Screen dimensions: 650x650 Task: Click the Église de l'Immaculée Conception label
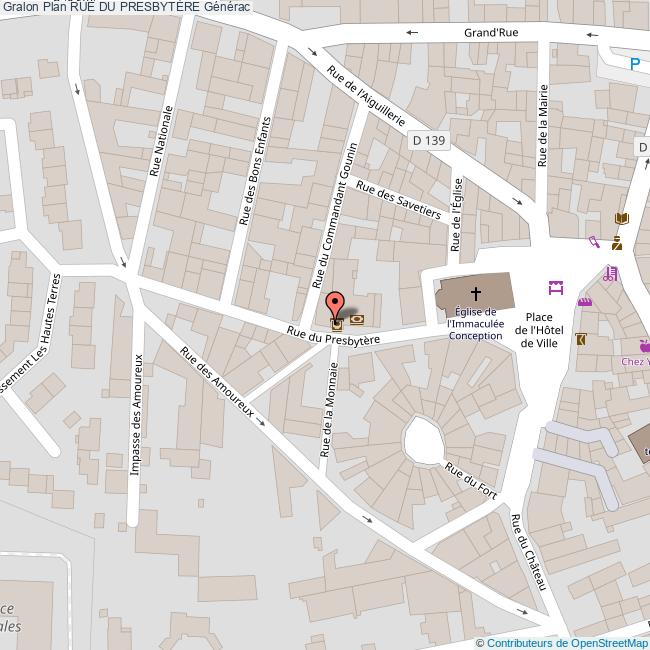click(x=475, y=323)
